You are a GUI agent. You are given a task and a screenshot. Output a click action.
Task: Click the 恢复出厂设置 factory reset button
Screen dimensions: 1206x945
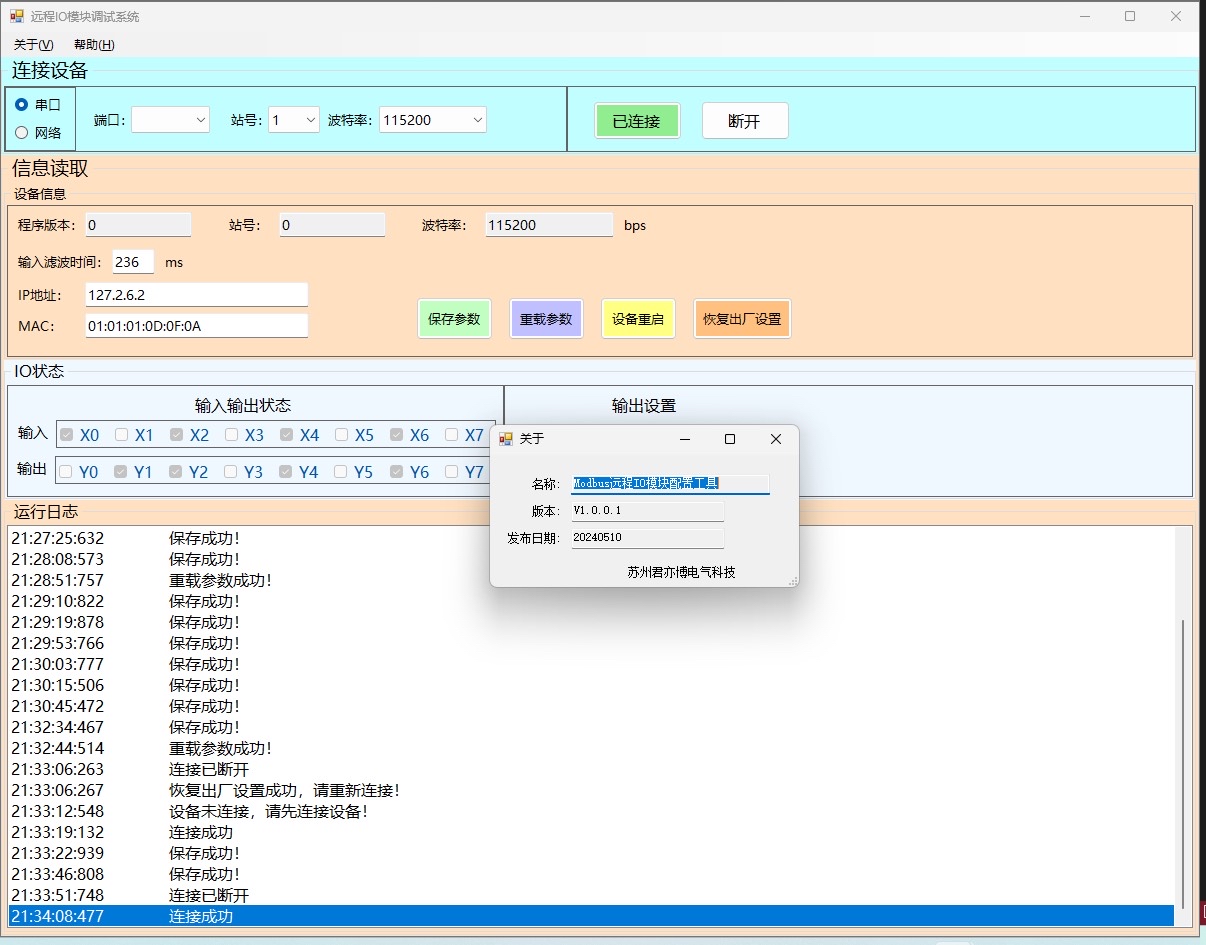pyautogui.click(x=742, y=319)
